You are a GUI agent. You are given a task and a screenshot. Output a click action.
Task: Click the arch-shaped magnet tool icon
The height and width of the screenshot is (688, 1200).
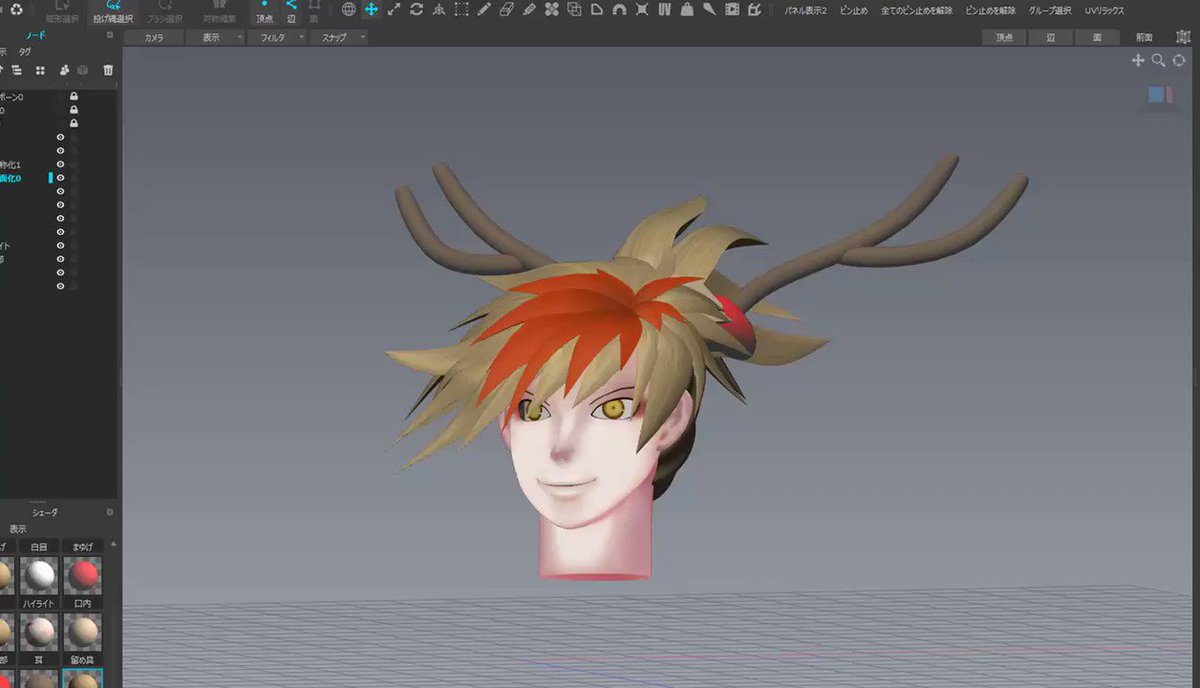[619, 9]
